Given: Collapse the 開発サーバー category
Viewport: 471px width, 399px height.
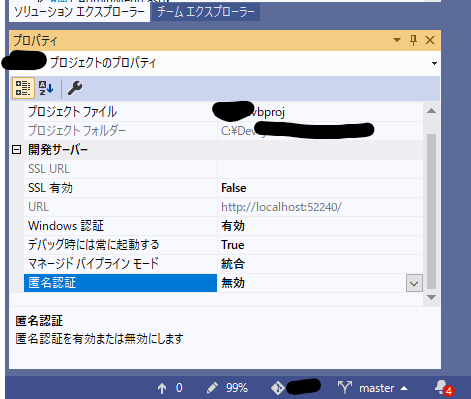Looking at the screenshot, I should point(16,150).
